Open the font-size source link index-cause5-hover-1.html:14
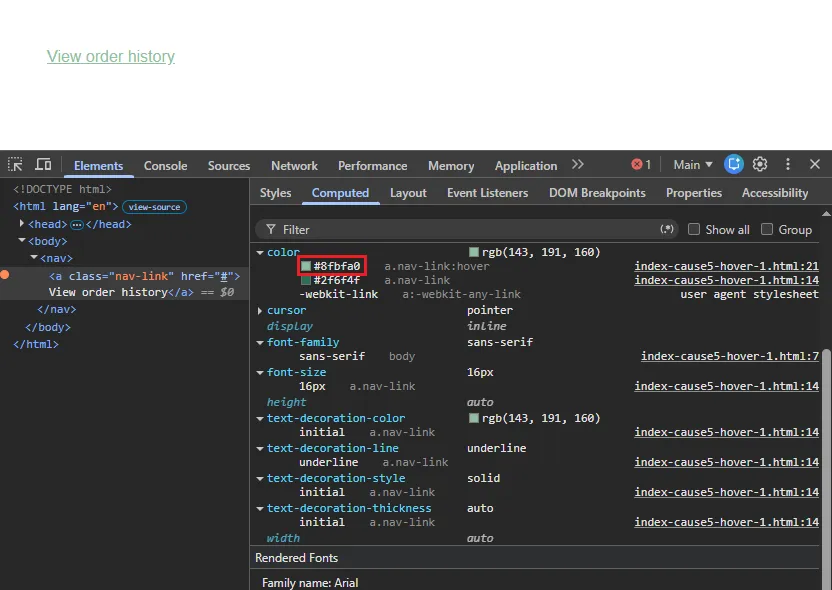Viewport: 832px width, 590px height. (726, 386)
